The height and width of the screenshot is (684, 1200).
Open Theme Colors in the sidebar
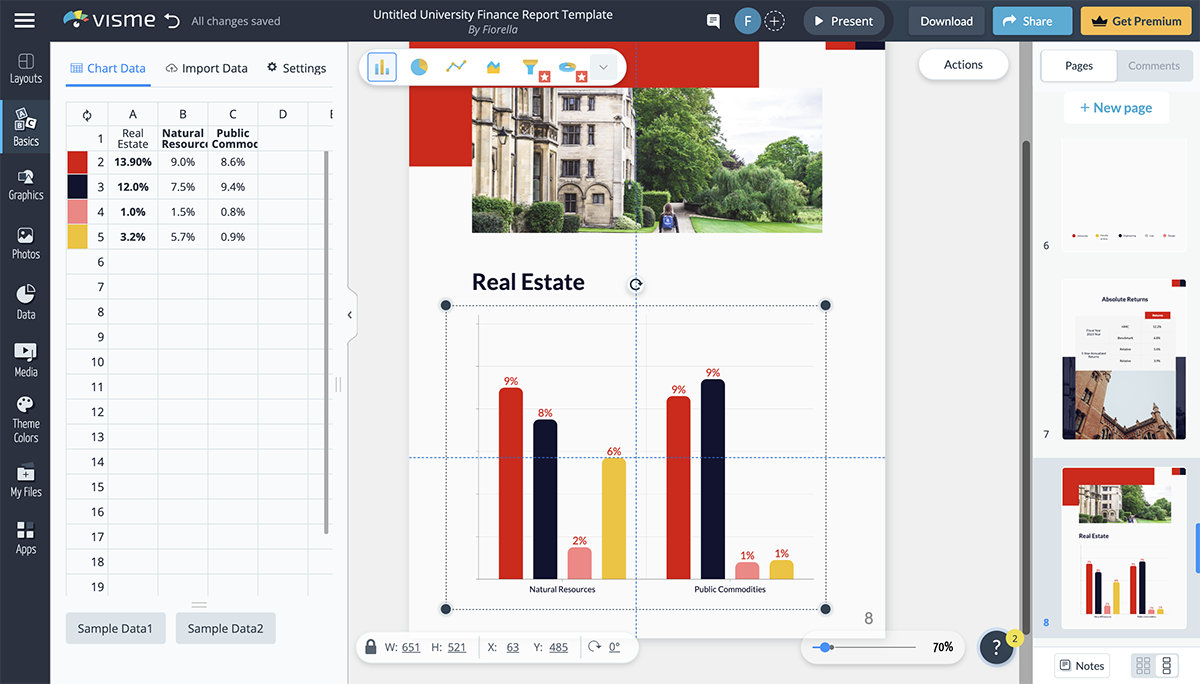pos(25,419)
